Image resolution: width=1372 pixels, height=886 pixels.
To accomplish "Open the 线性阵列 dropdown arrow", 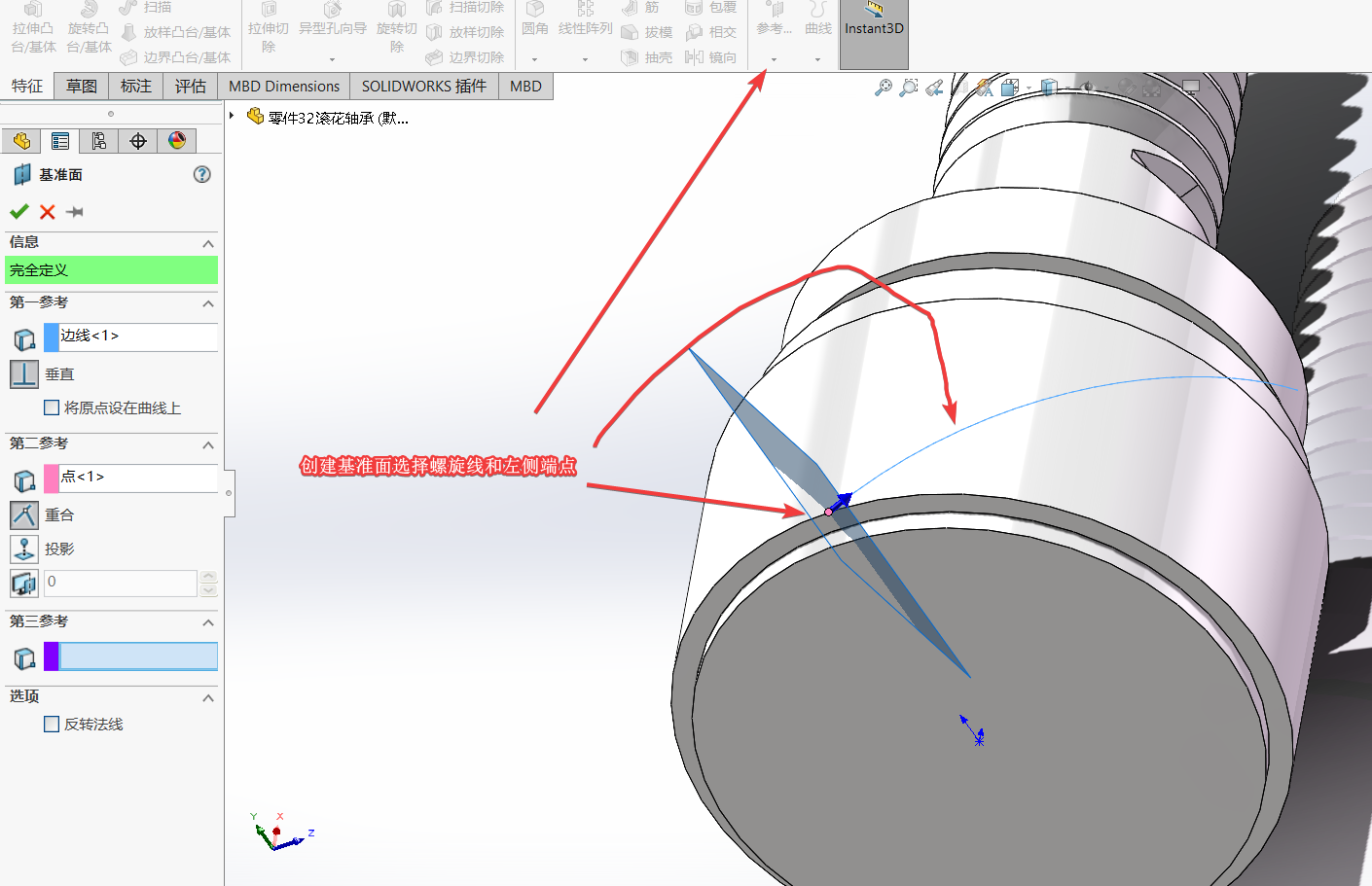I will coord(585,59).
